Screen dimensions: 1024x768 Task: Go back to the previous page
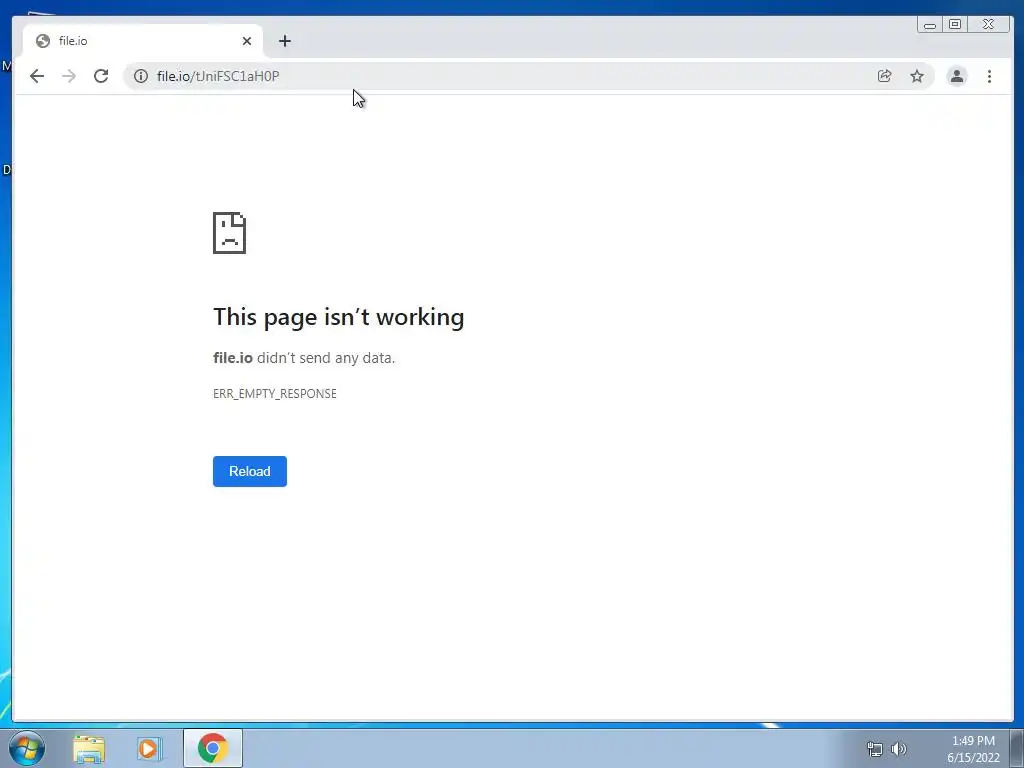click(x=37, y=76)
